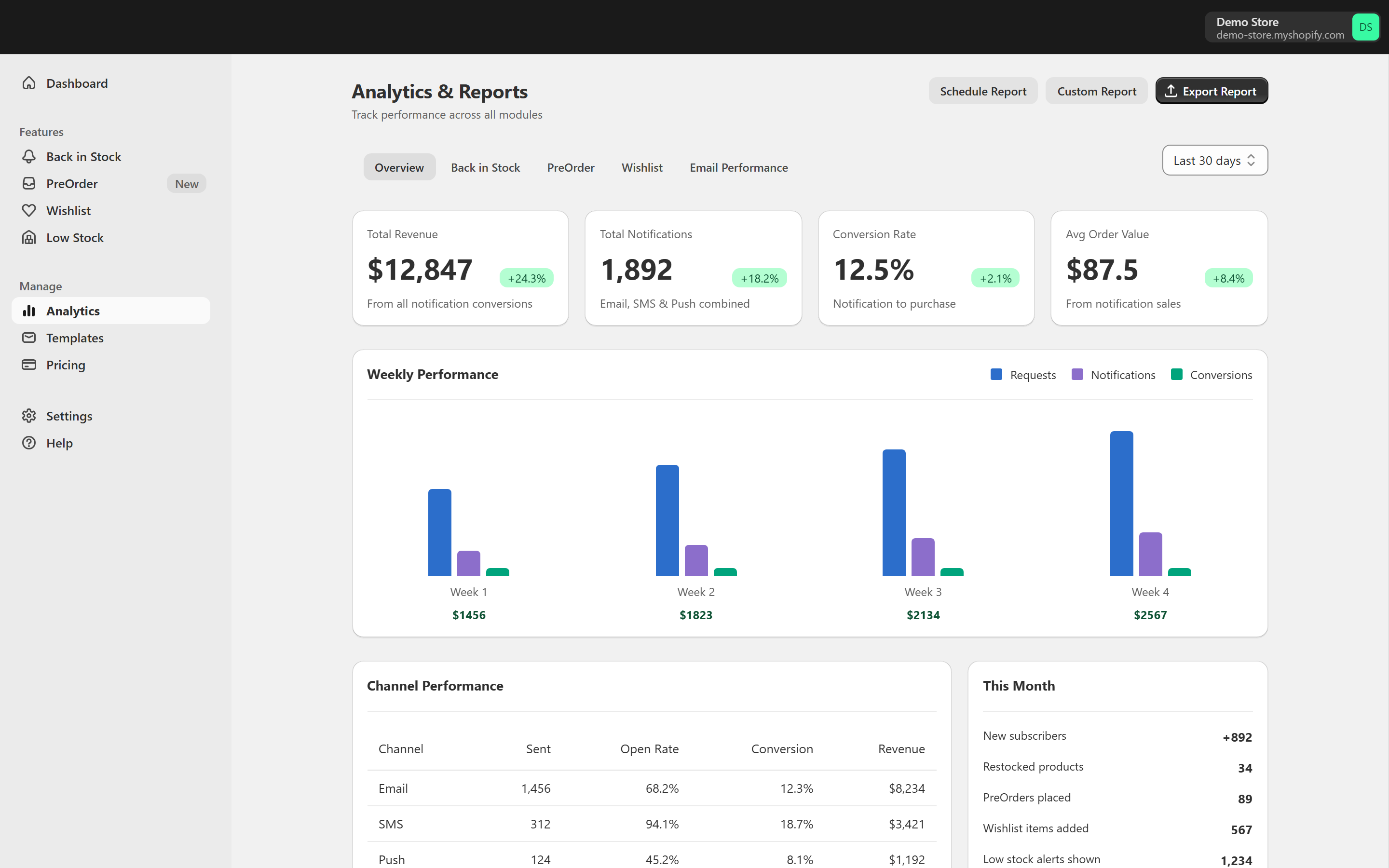Click the 94.1% SMS open rate cell
Viewport: 1389px width, 868px height.
662,824
